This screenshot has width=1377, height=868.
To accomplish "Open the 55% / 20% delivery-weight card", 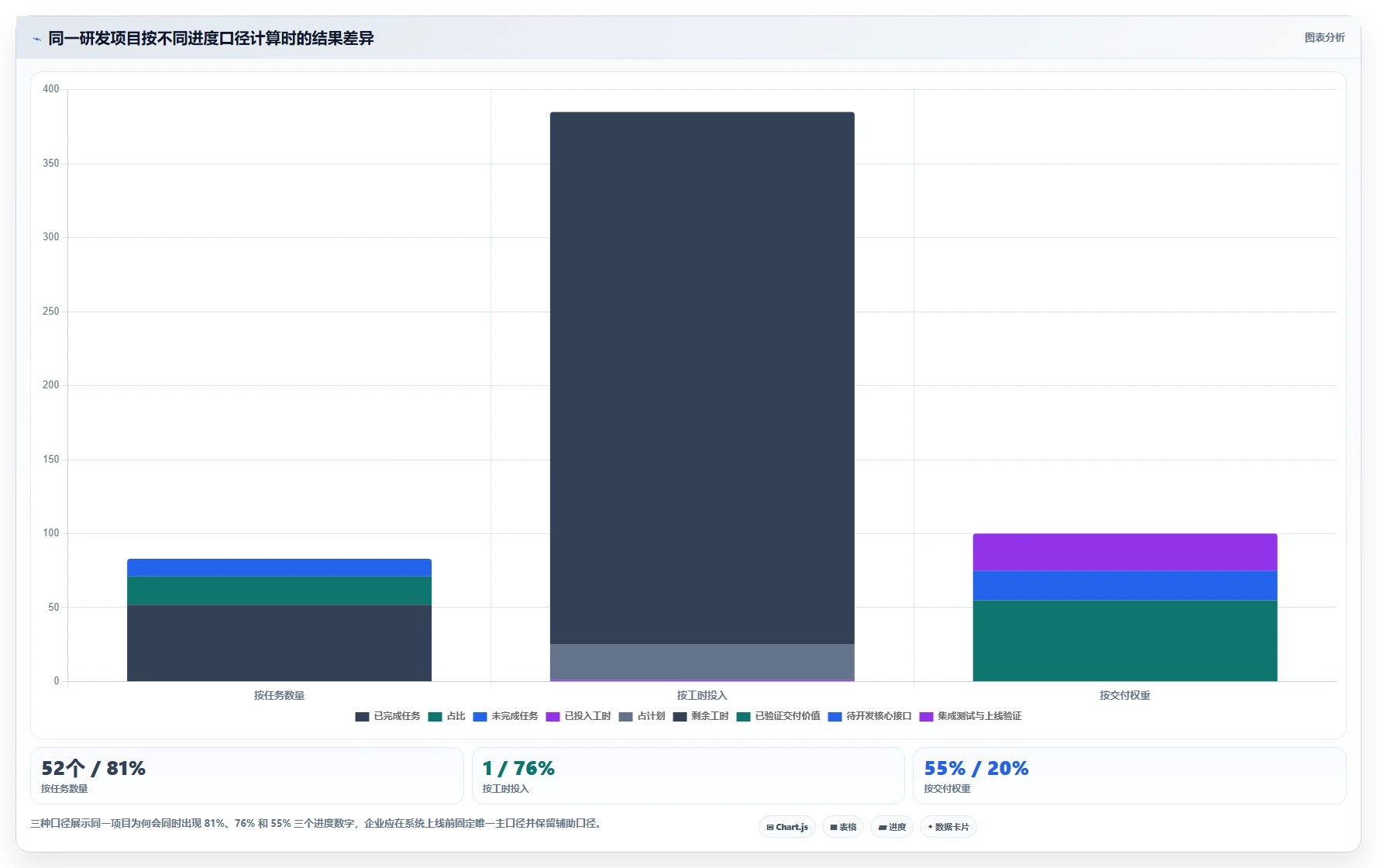I will pyautogui.click(x=1129, y=776).
